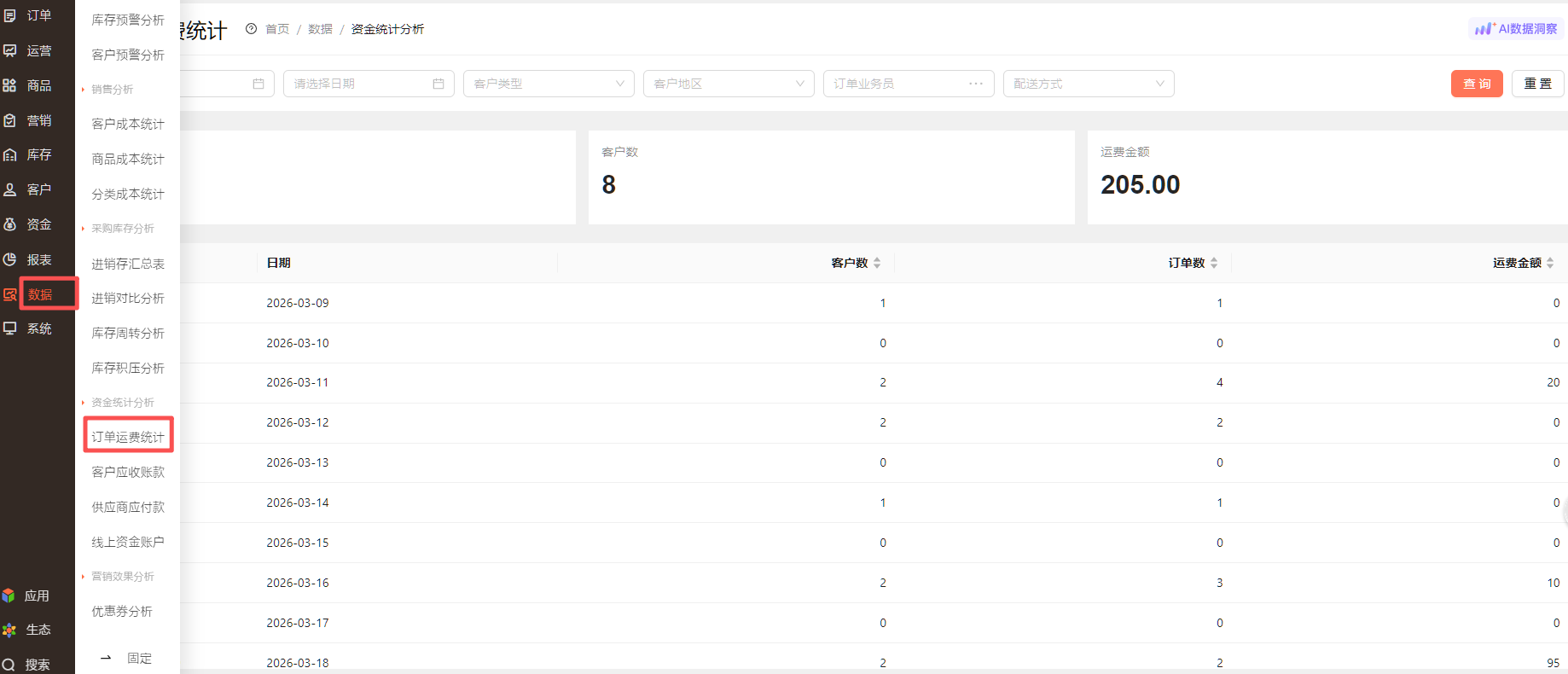Click the 报表 pie chart icon
Screen dimensions: 1568x674
(10, 259)
